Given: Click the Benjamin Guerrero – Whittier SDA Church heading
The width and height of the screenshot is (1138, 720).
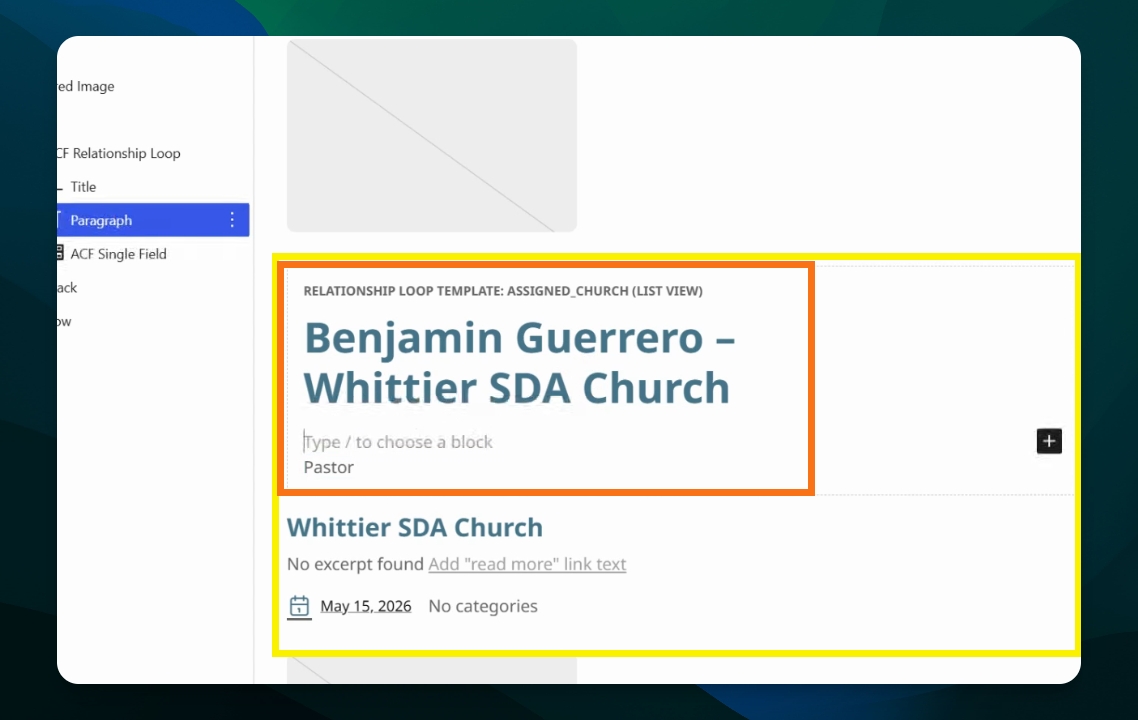Looking at the screenshot, I should point(519,361).
